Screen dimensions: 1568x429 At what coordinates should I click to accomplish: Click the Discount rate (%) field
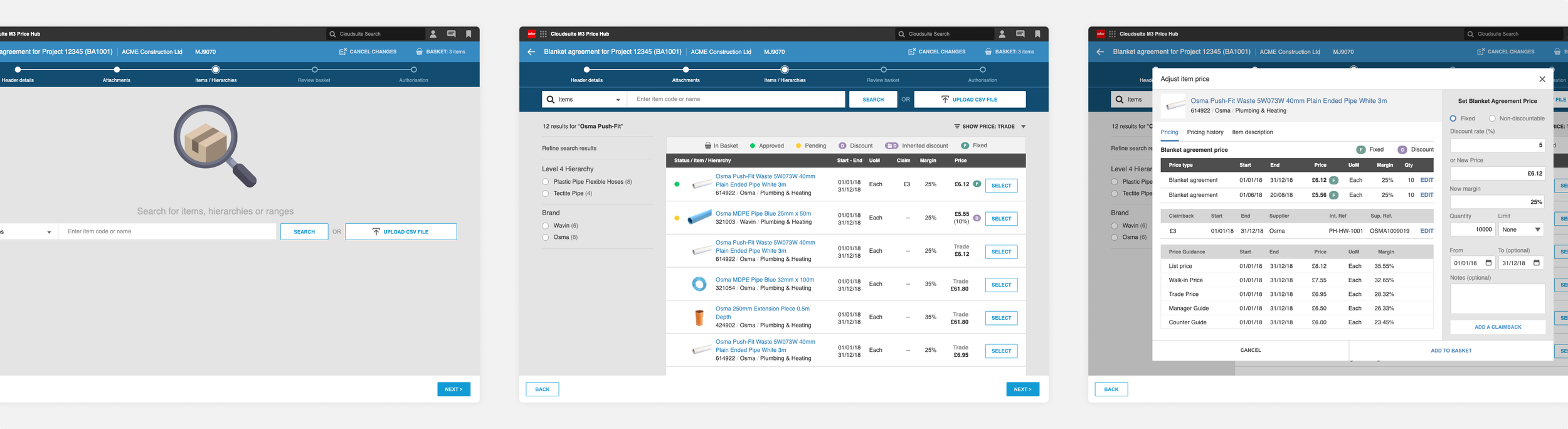point(1498,145)
